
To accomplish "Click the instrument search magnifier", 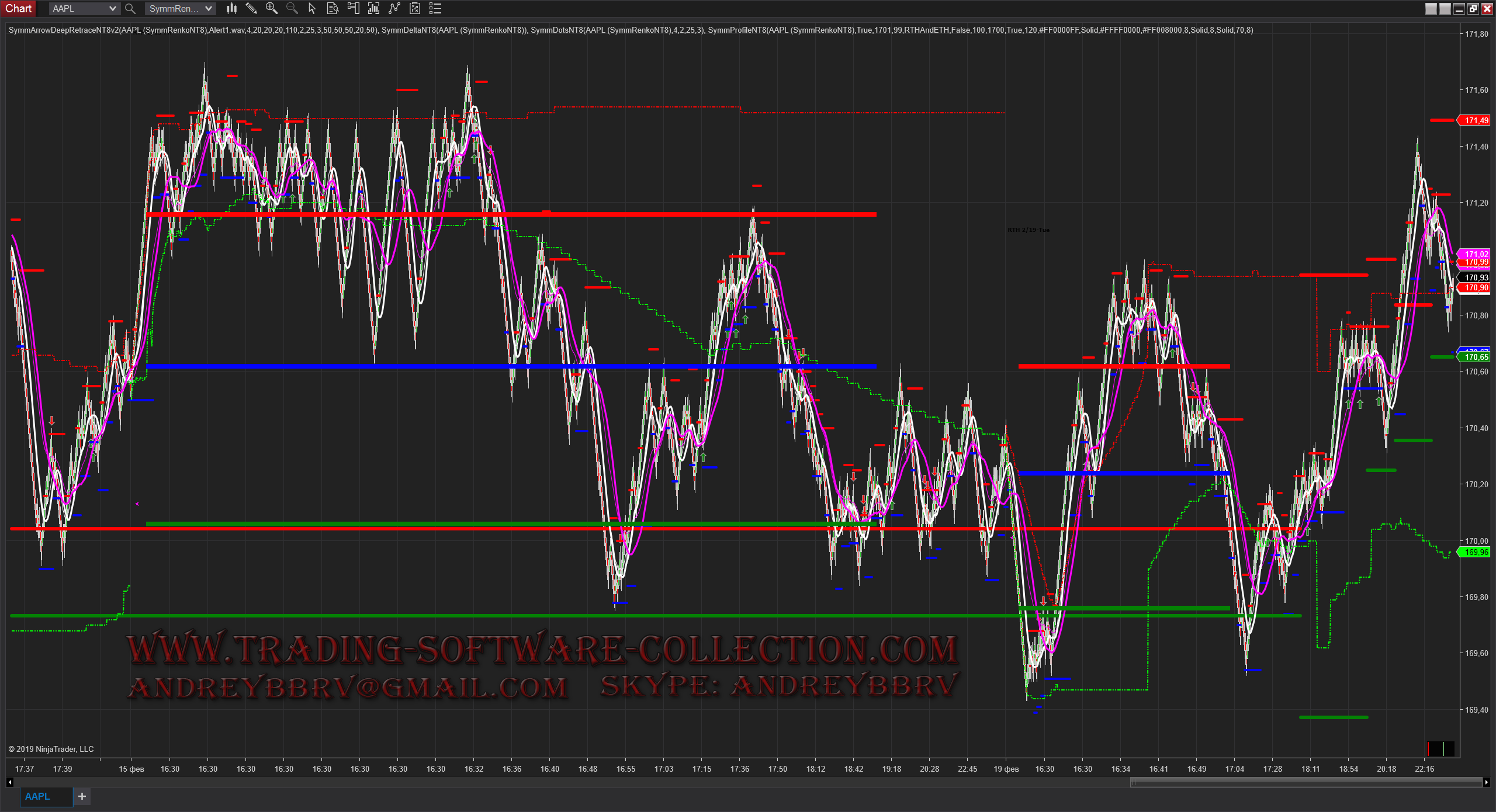I will pyautogui.click(x=130, y=9).
